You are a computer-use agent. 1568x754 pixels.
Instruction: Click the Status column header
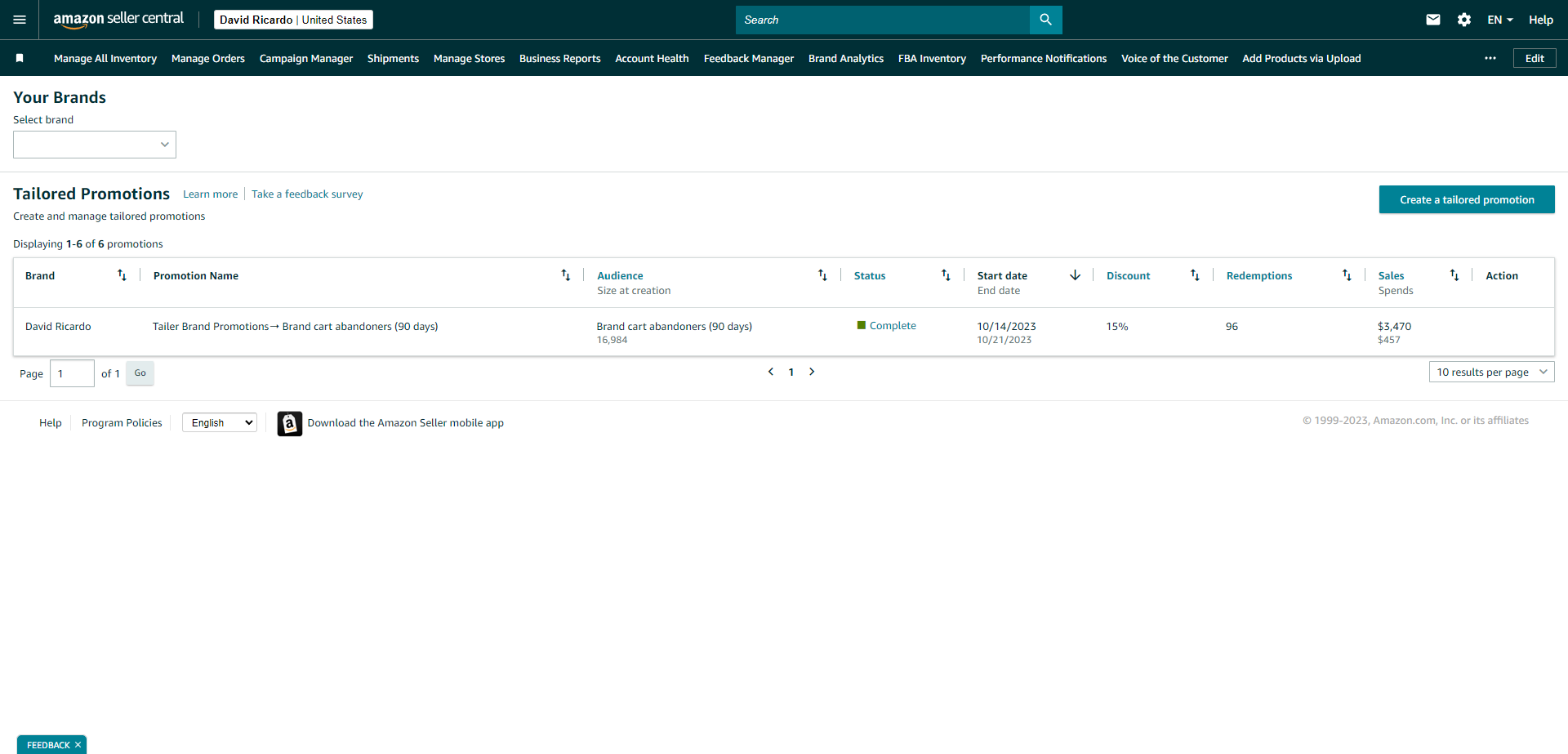tap(870, 275)
